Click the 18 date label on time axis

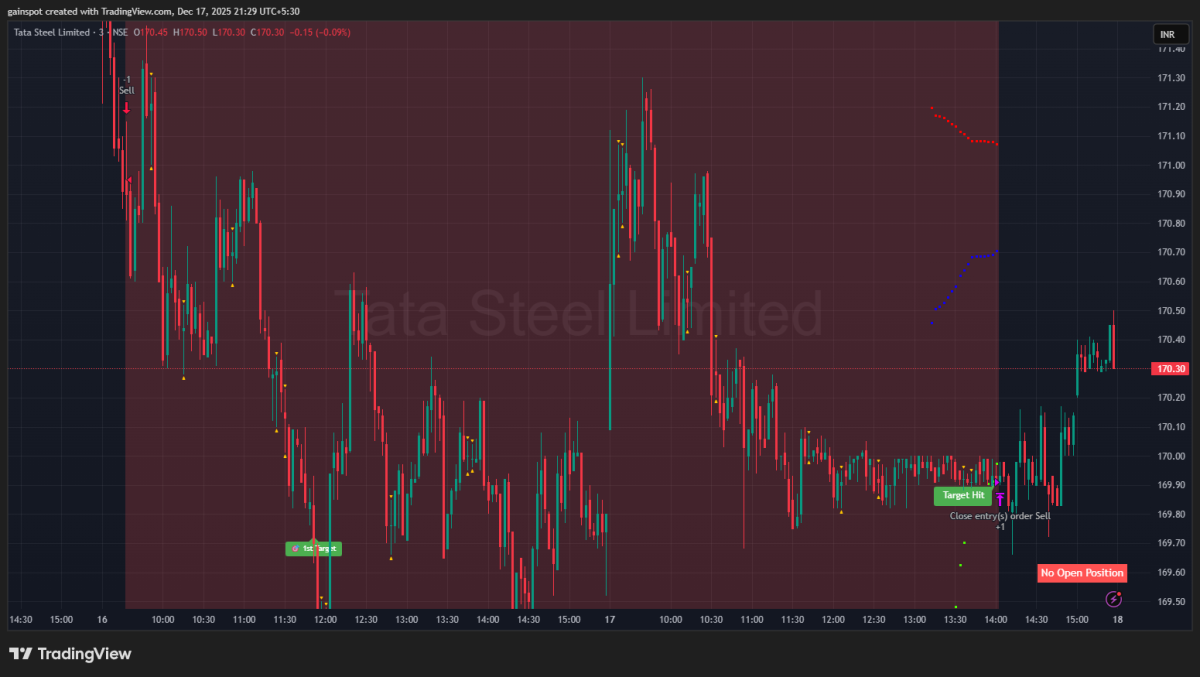tap(1116, 620)
